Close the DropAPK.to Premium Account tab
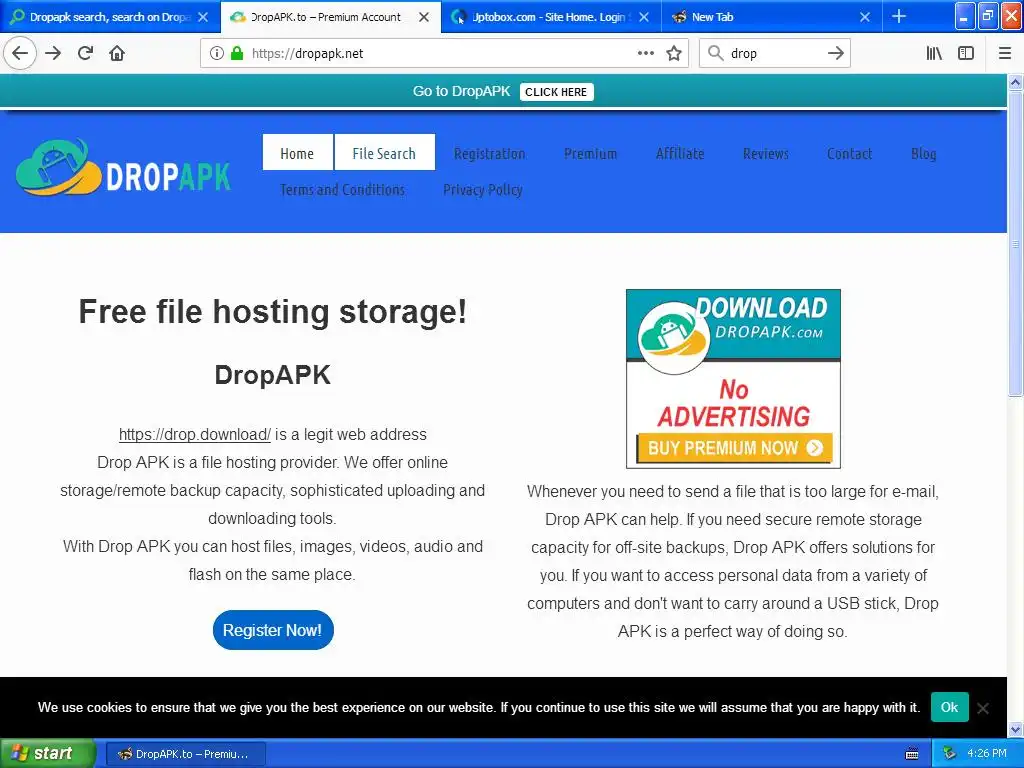Viewport: 1024px width, 768px height. [x=424, y=17]
